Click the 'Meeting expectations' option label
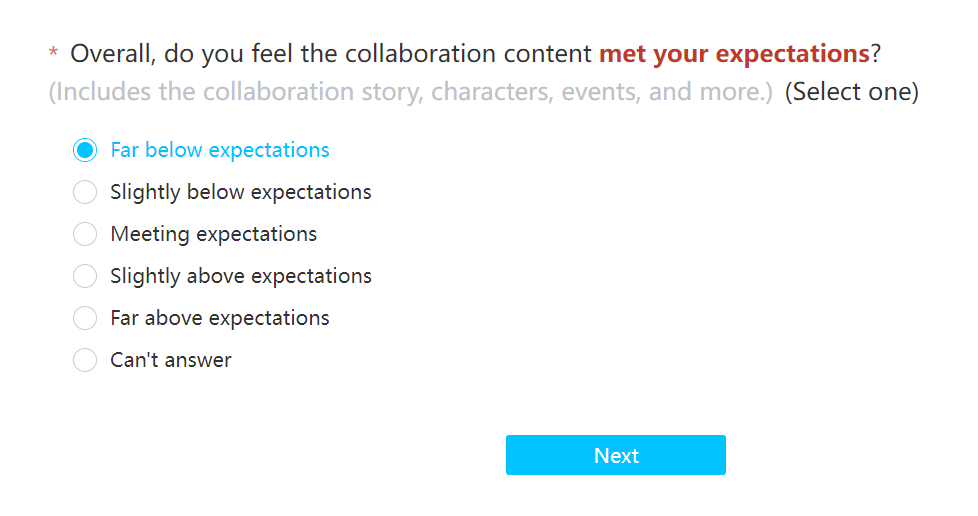Viewport: 978px width, 516px height. click(x=213, y=234)
